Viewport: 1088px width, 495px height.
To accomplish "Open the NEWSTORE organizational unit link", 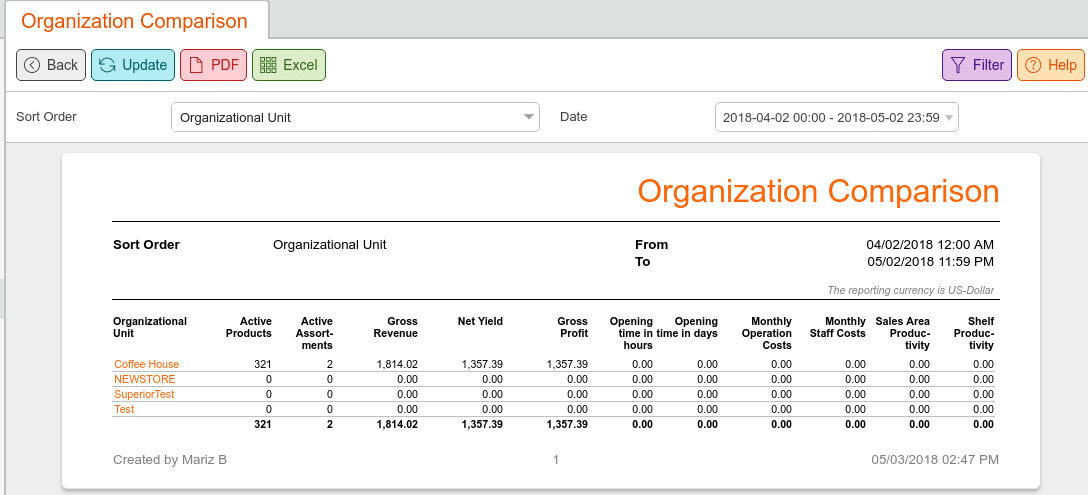I will tap(145, 379).
